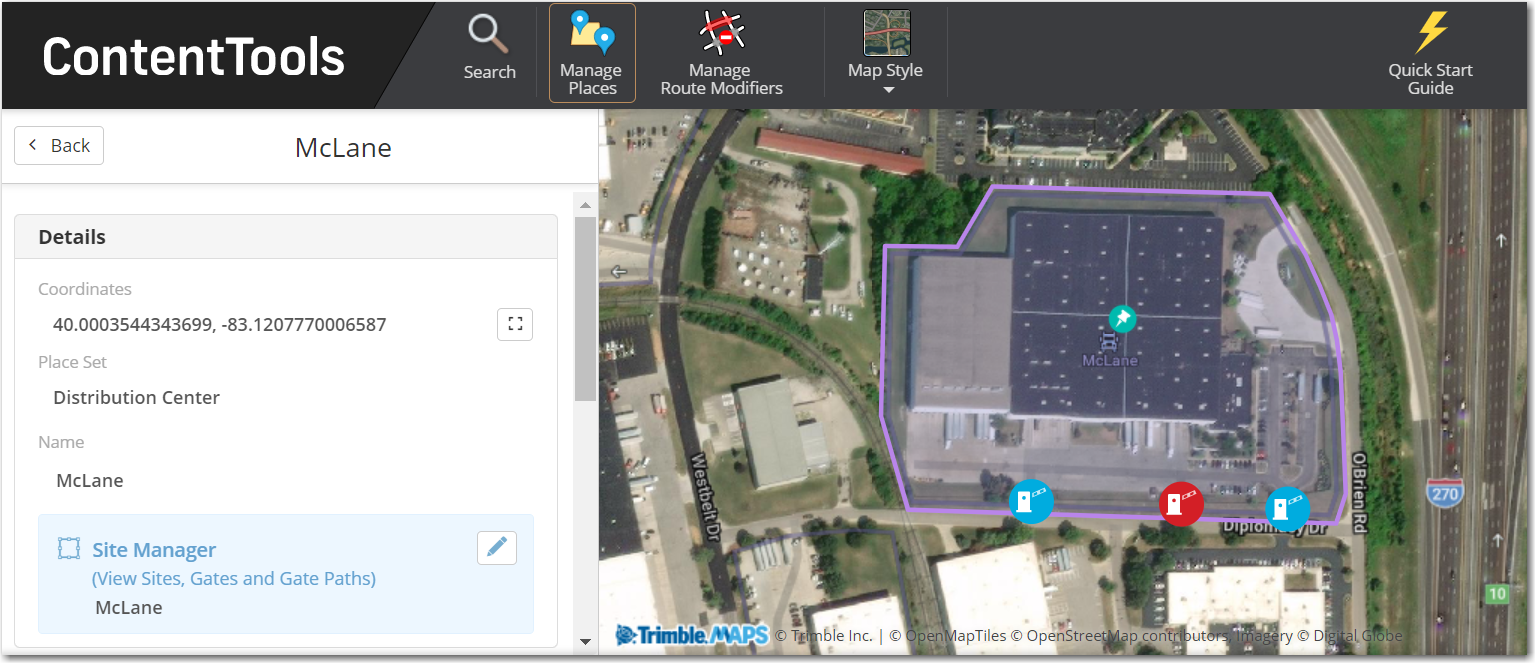Go back using the Back button
Image resolution: width=1535 pixels, height=663 pixels.
pos(59,145)
